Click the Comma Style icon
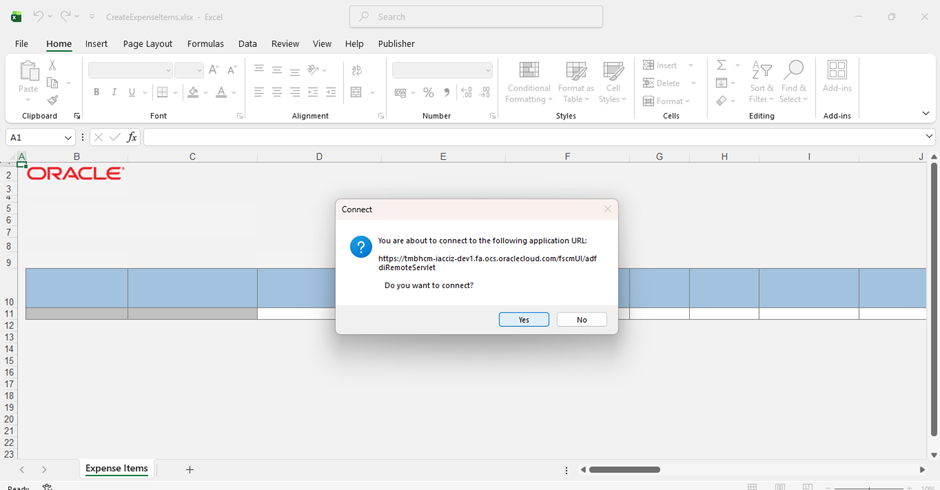 click(x=447, y=92)
